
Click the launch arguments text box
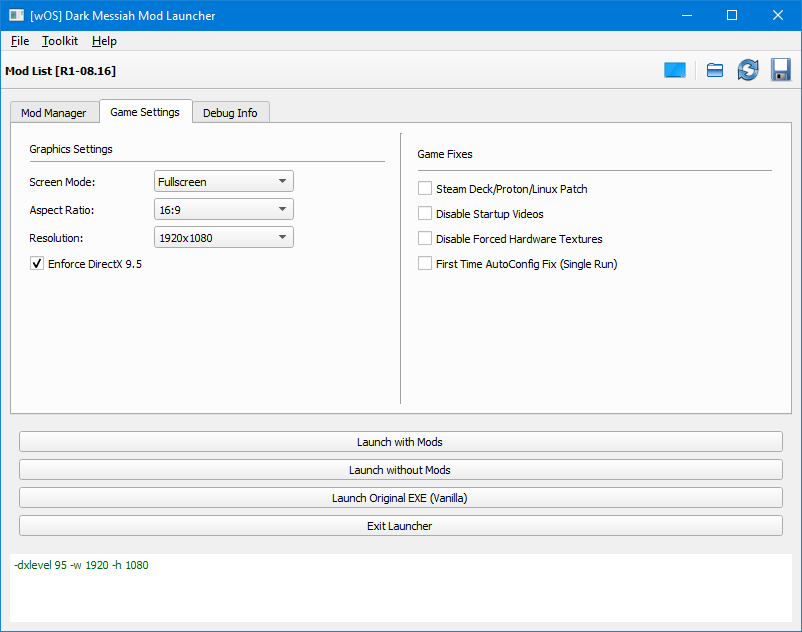click(400, 588)
